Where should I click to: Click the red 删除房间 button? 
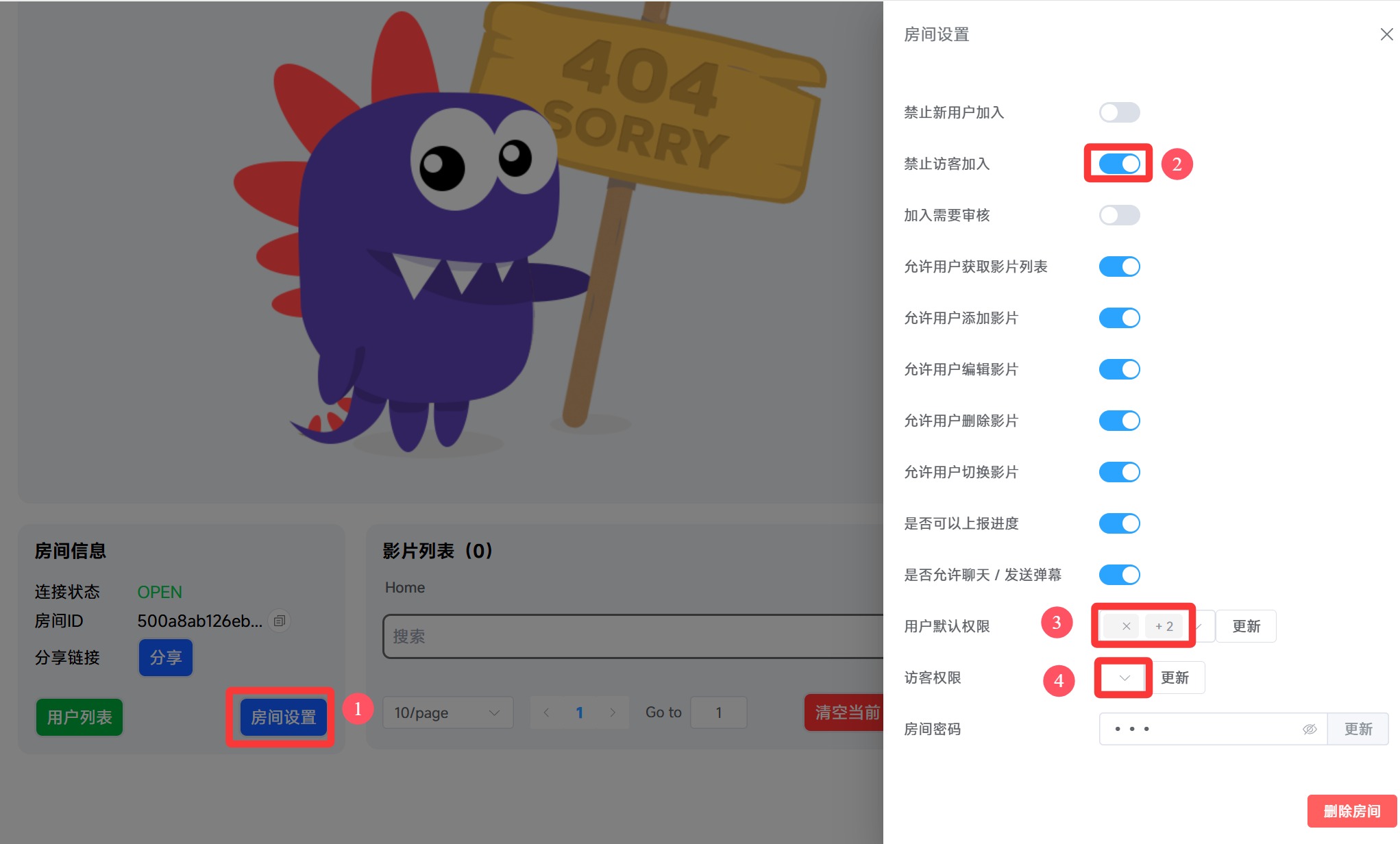[x=1351, y=811]
